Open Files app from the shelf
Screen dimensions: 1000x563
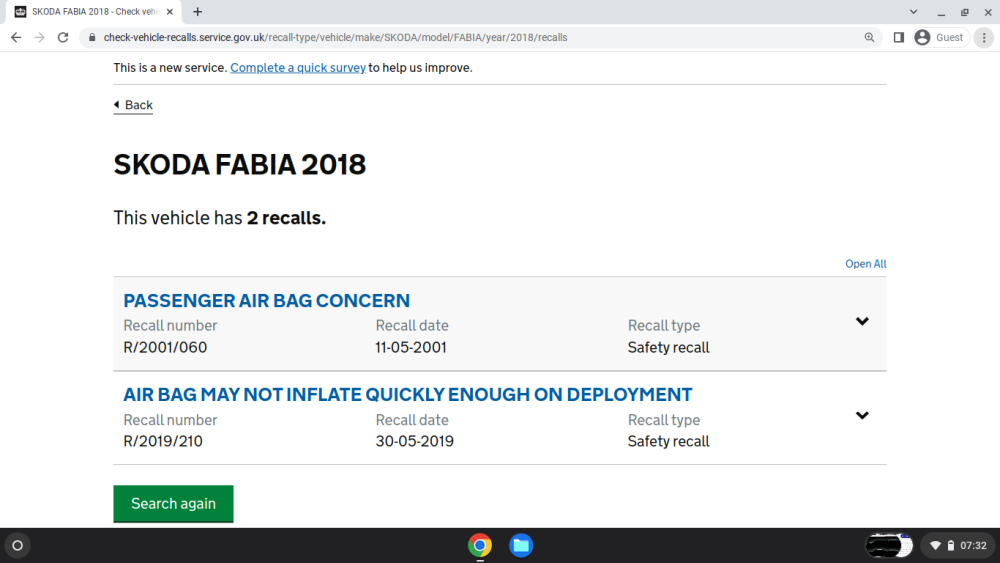tap(521, 546)
